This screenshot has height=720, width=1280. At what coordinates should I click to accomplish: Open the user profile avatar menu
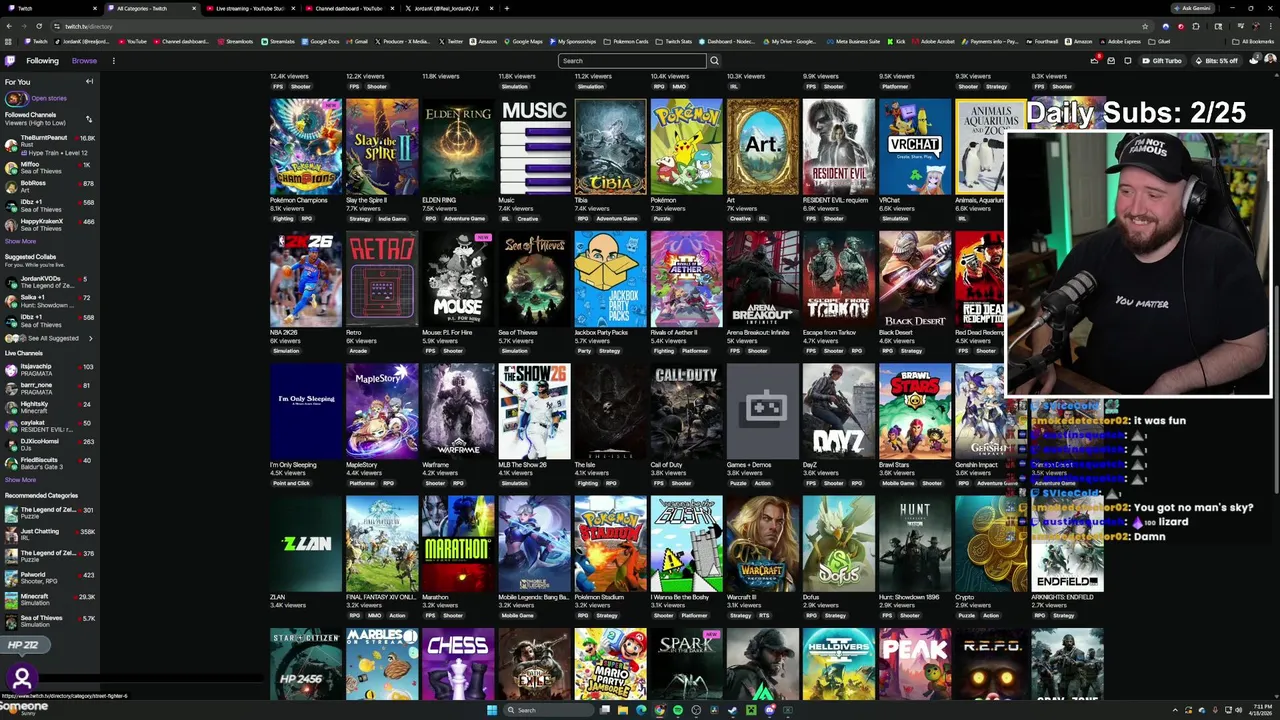pyautogui.click(x=1270, y=60)
